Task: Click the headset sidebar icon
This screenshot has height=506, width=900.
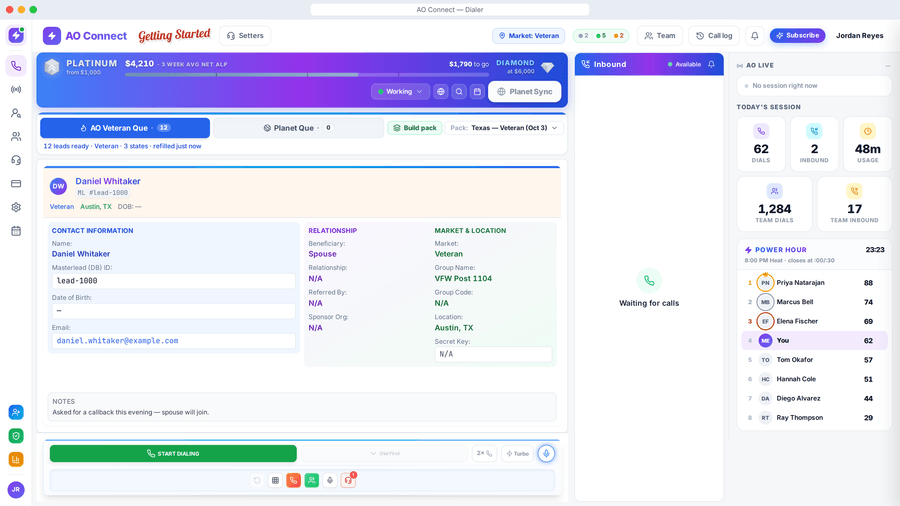Action: pyautogui.click(x=16, y=160)
